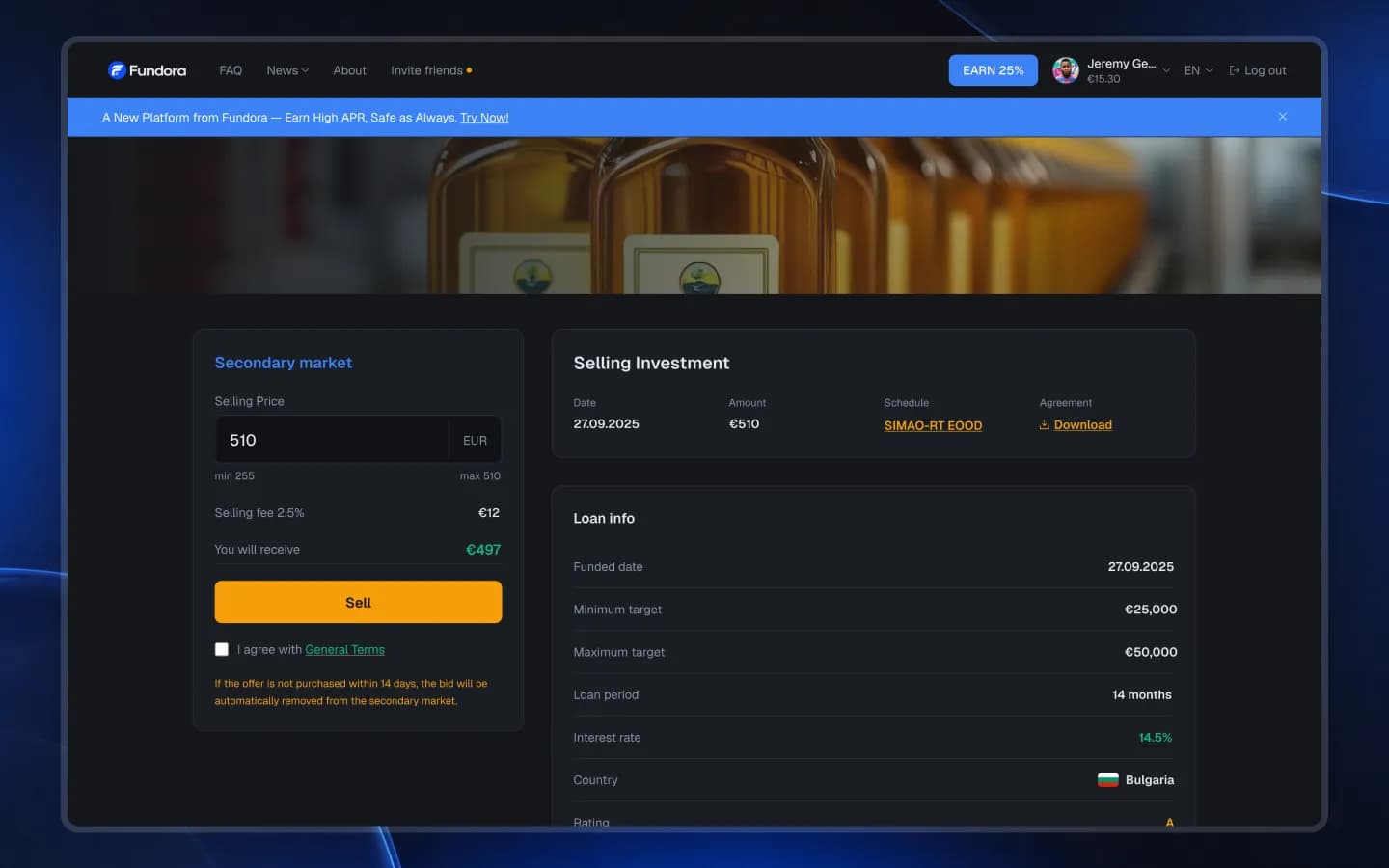Viewport: 1389px width, 868px height.
Task: Click the Selling Investment heading
Action: 651,363
